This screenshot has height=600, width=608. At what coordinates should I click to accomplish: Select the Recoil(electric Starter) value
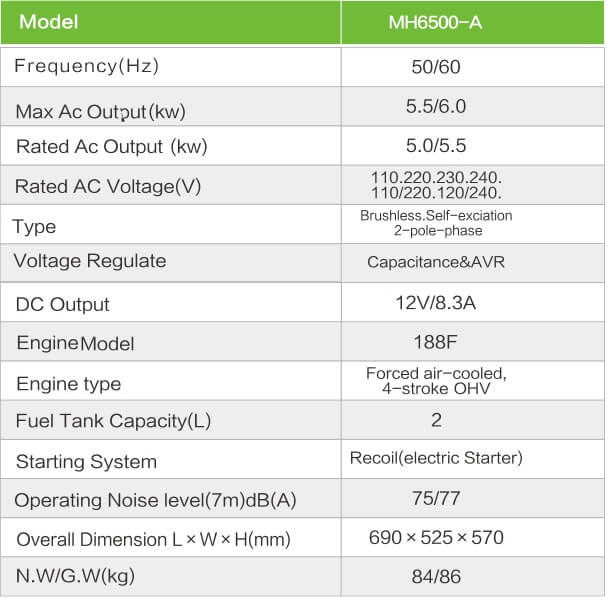tap(436, 459)
